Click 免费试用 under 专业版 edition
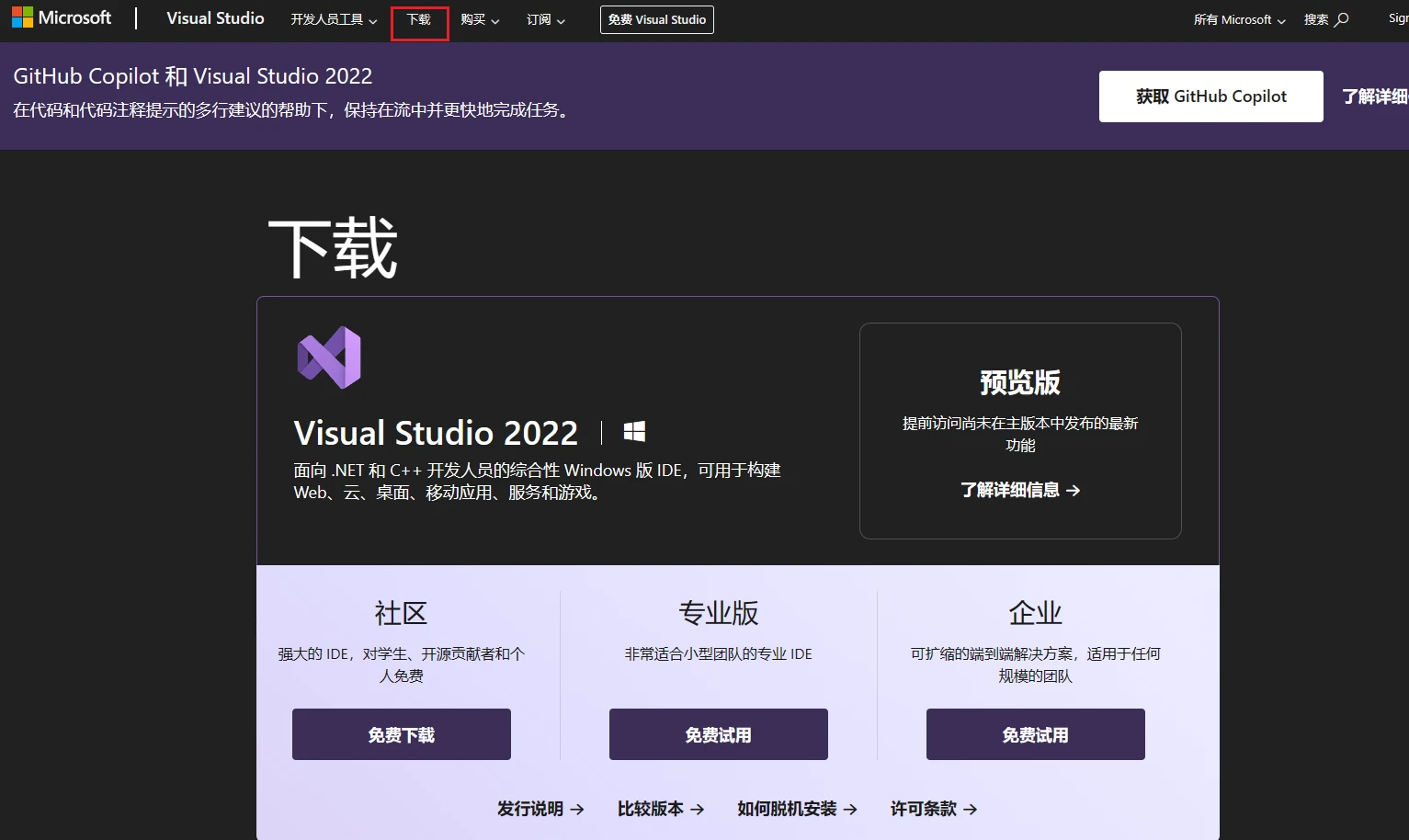 719,734
